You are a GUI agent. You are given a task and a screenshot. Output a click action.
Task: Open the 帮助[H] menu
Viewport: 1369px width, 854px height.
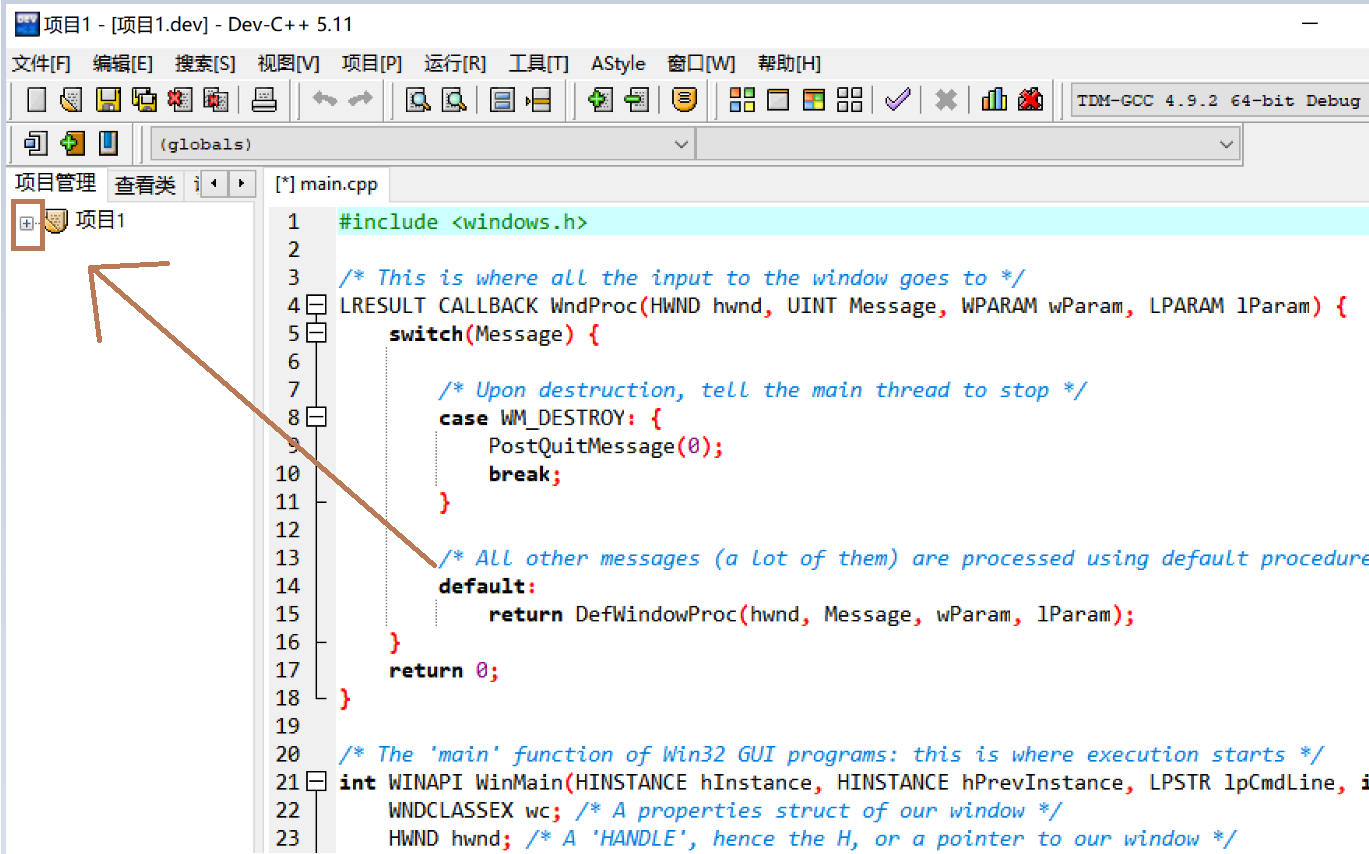tap(789, 64)
